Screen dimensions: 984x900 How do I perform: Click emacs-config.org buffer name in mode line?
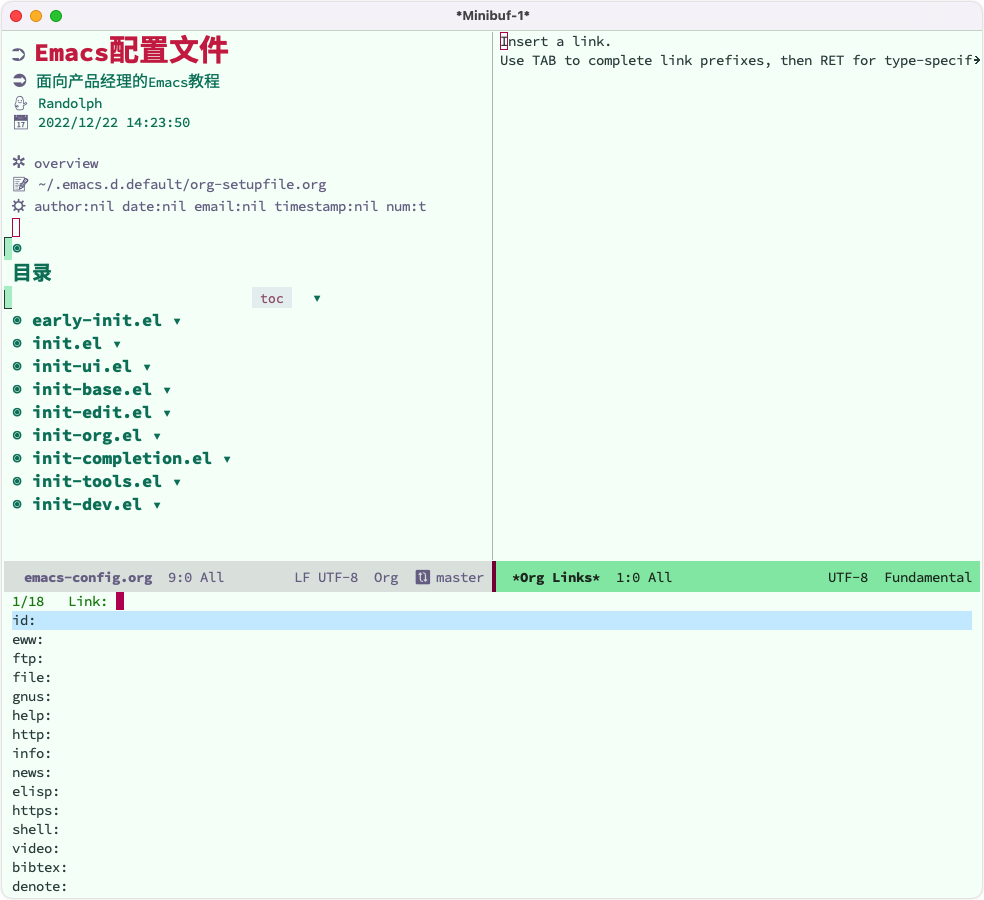(88, 577)
